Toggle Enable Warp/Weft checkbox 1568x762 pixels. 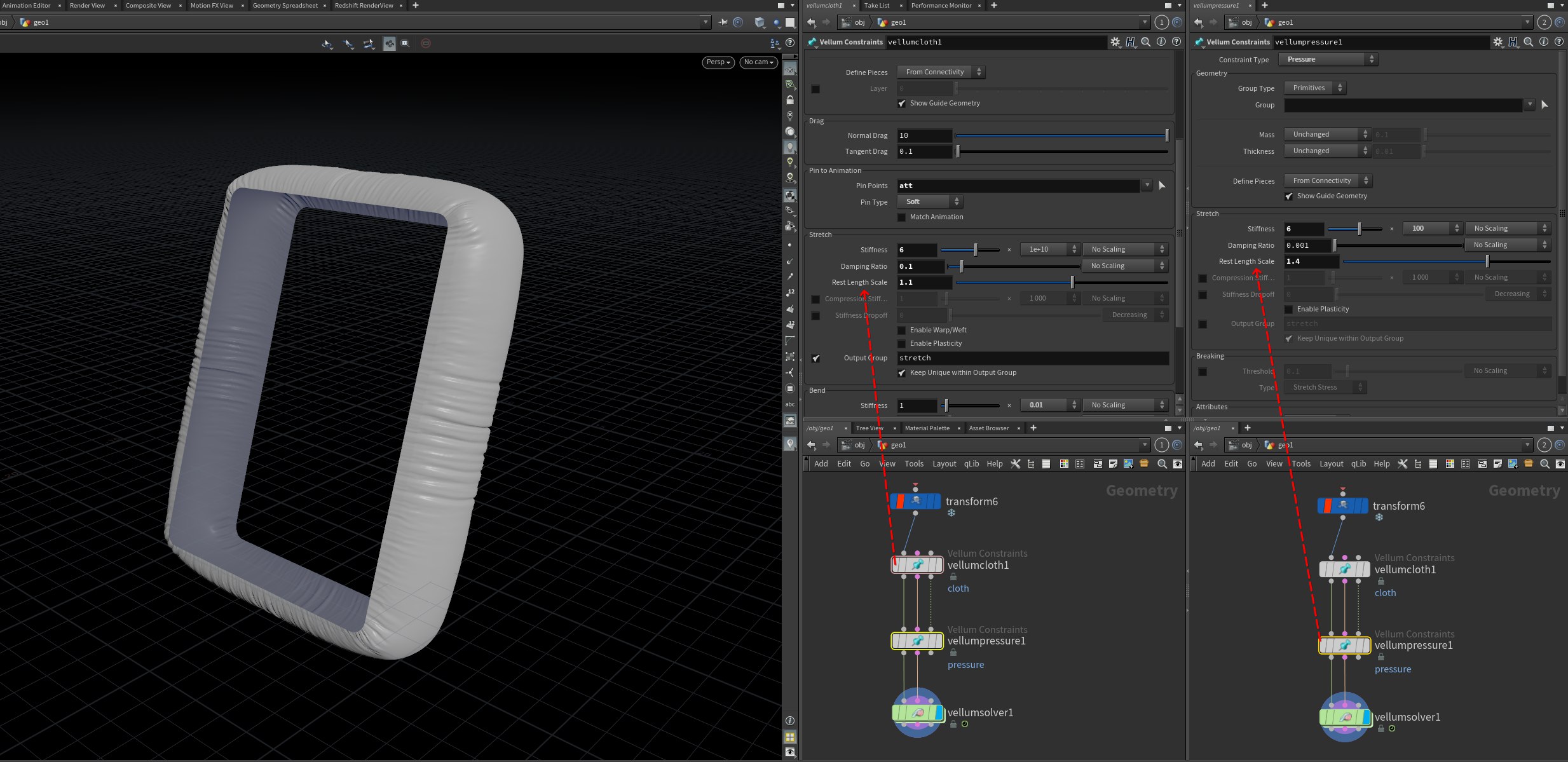(x=901, y=330)
